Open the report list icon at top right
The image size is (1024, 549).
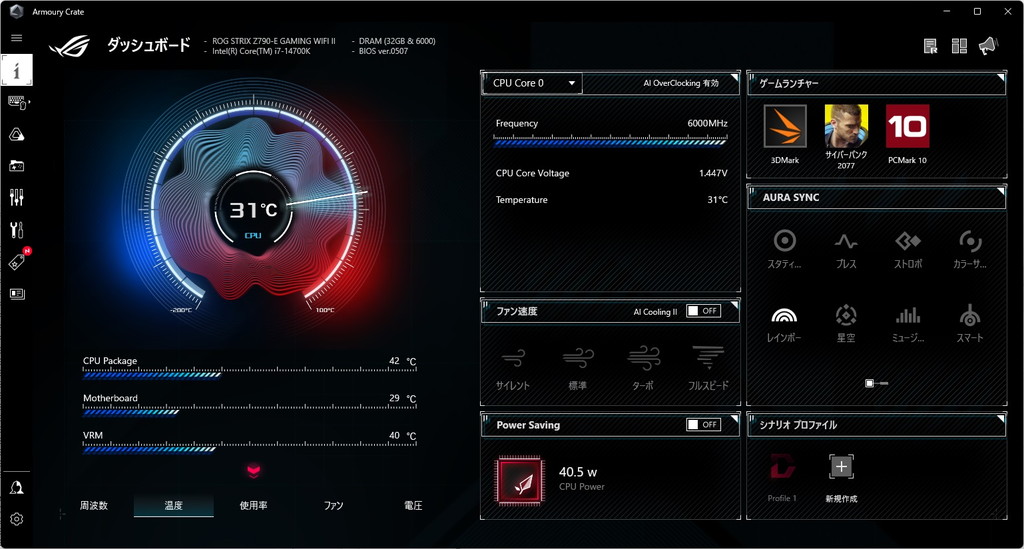click(x=931, y=46)
